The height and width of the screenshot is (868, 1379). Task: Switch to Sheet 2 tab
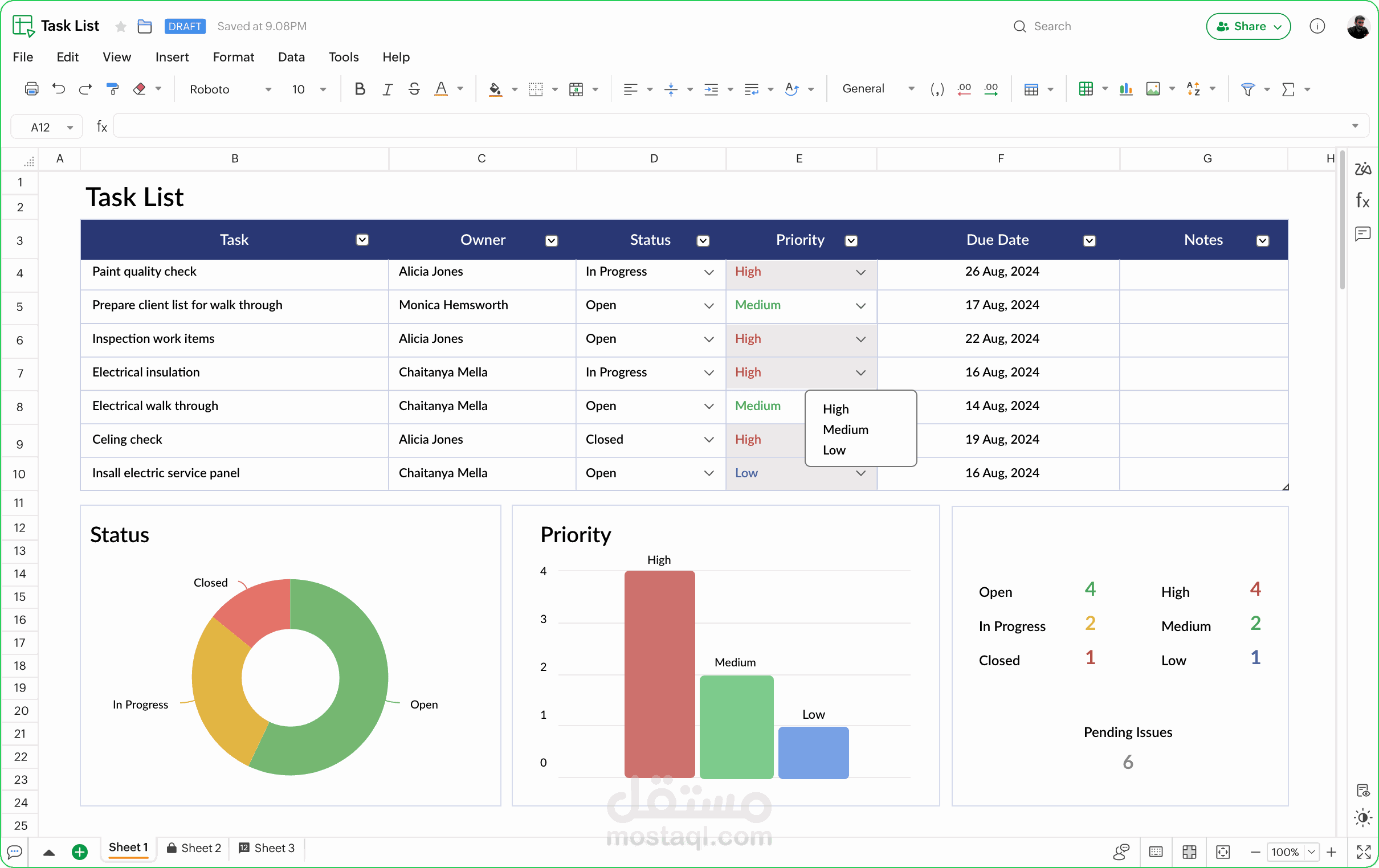(194, 848)
